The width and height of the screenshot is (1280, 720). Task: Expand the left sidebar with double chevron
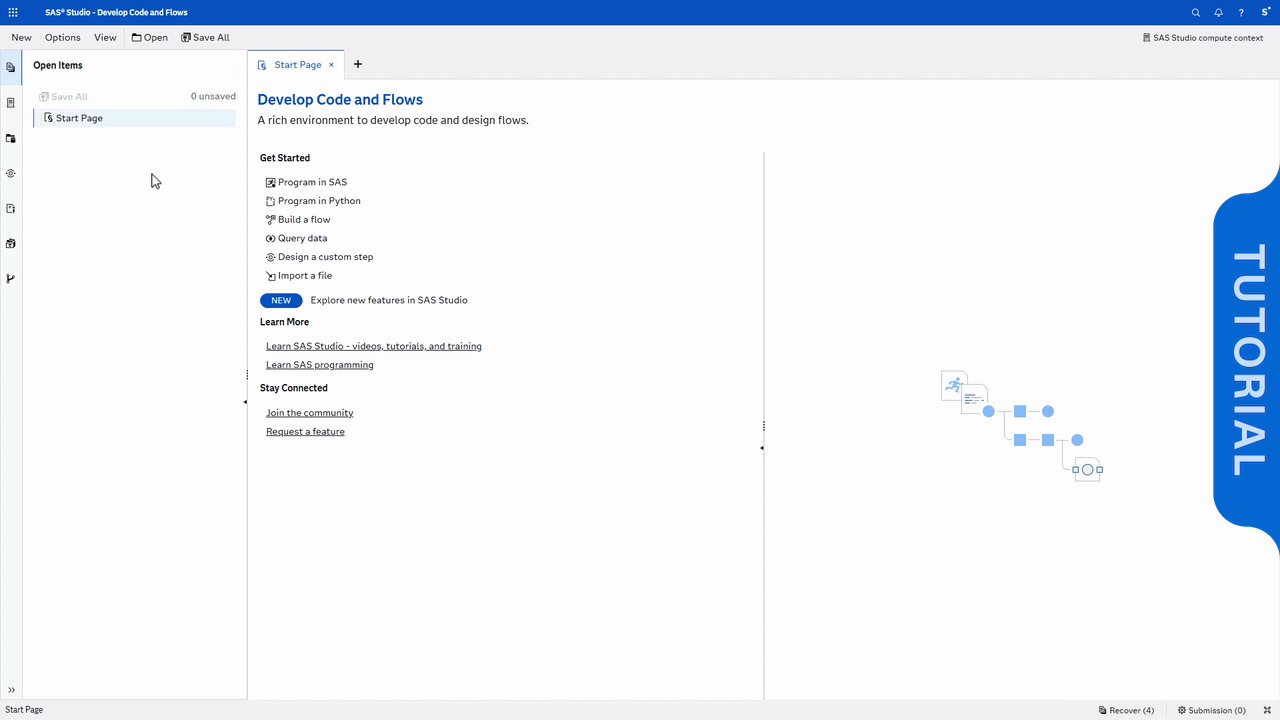[x=11, y=690]
